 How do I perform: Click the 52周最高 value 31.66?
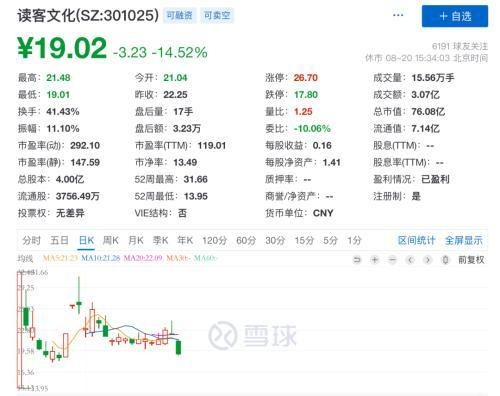196,180
